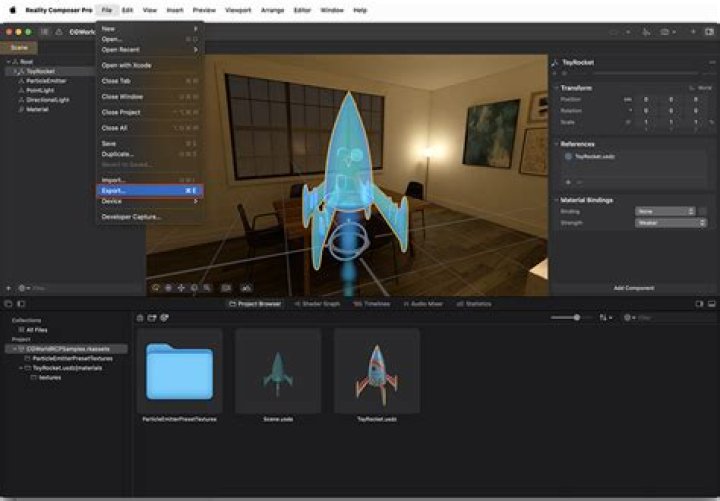Screen dimensions: 720x501
Task: Open the hierarchy filter options dropdown
Action: pos(23,288)
